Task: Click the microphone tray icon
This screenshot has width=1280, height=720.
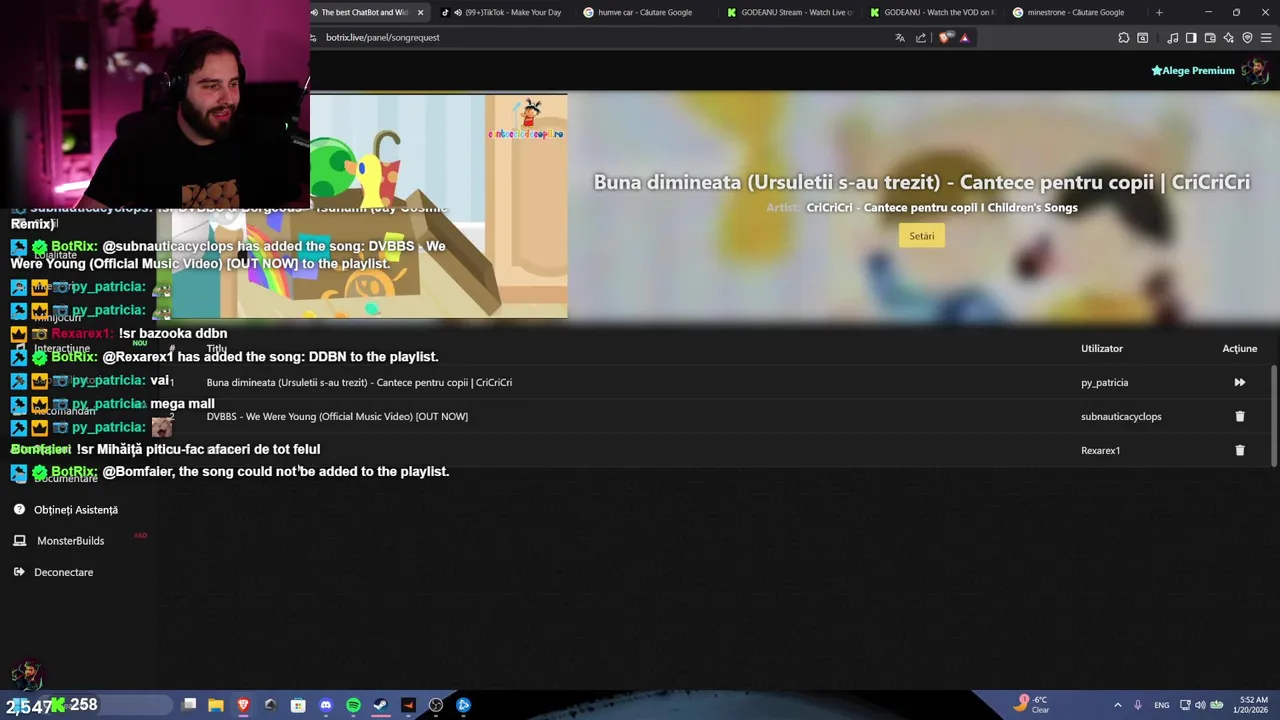Action: pos(1137,705)
